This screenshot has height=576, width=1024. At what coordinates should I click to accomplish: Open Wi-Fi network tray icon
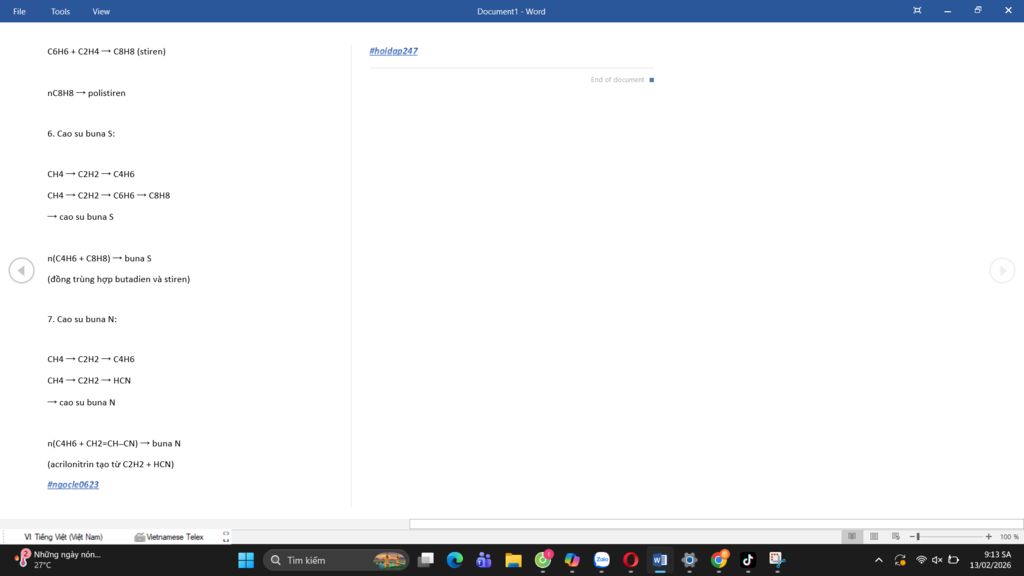[921, 560]
